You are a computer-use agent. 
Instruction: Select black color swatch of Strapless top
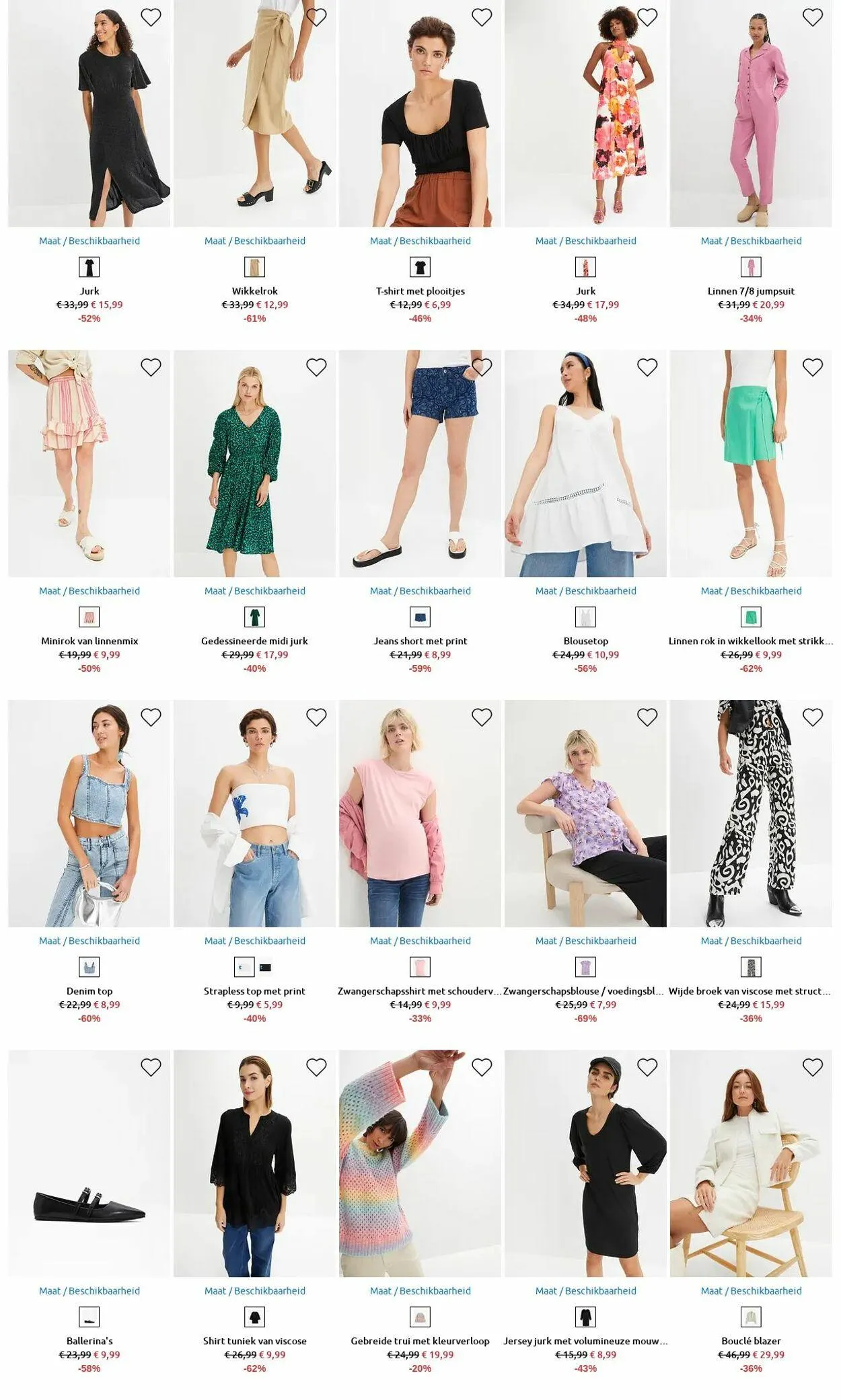(265, 968)
